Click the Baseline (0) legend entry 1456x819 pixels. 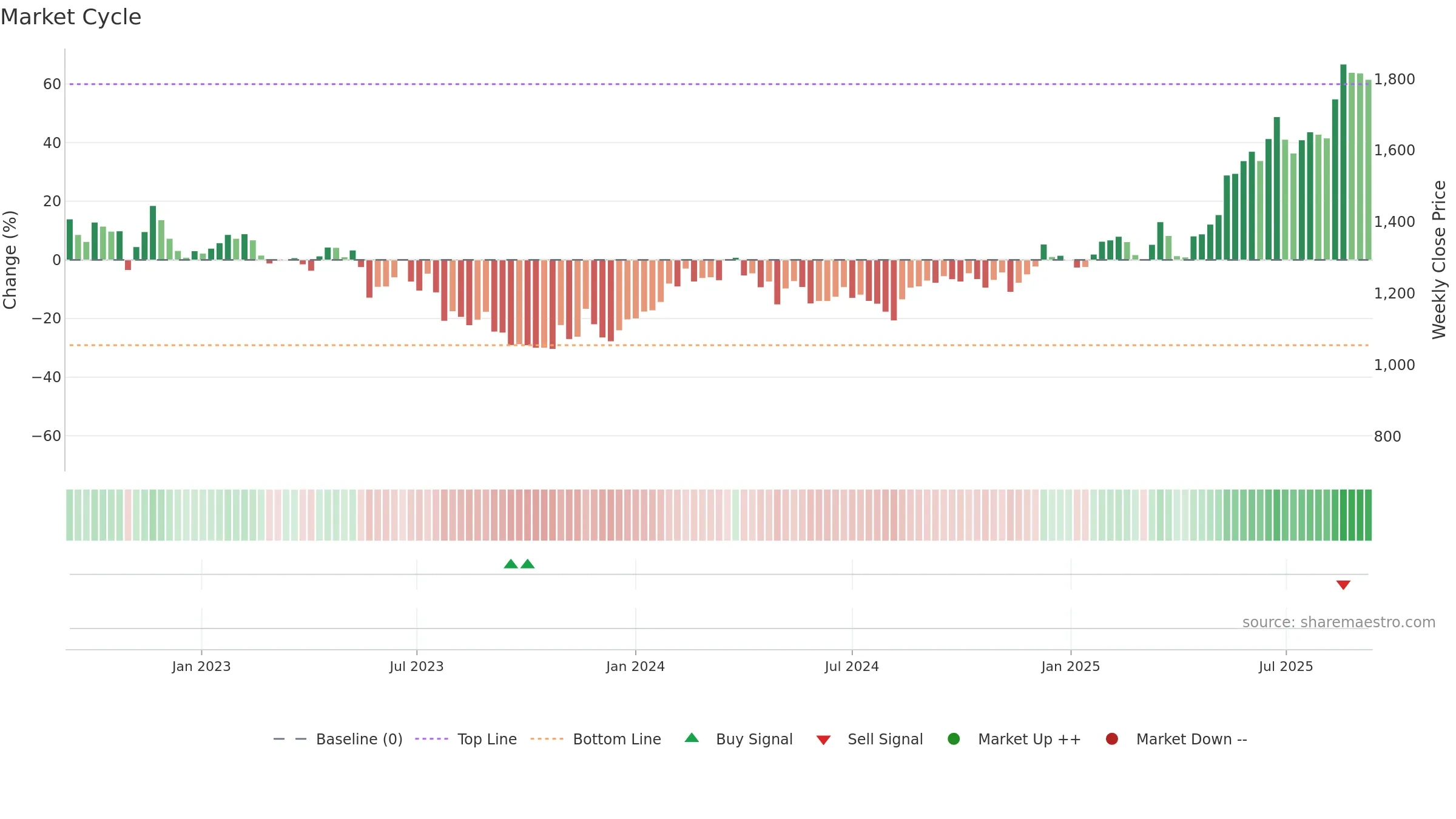tap(338, 739)
